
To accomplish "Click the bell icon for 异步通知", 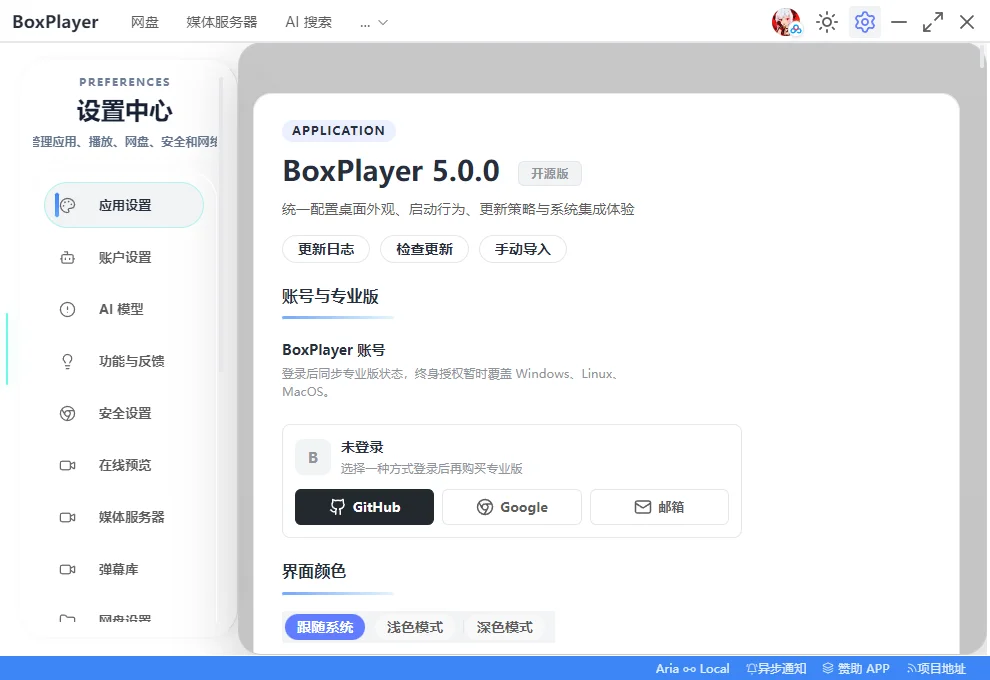I will click(751, 669).
